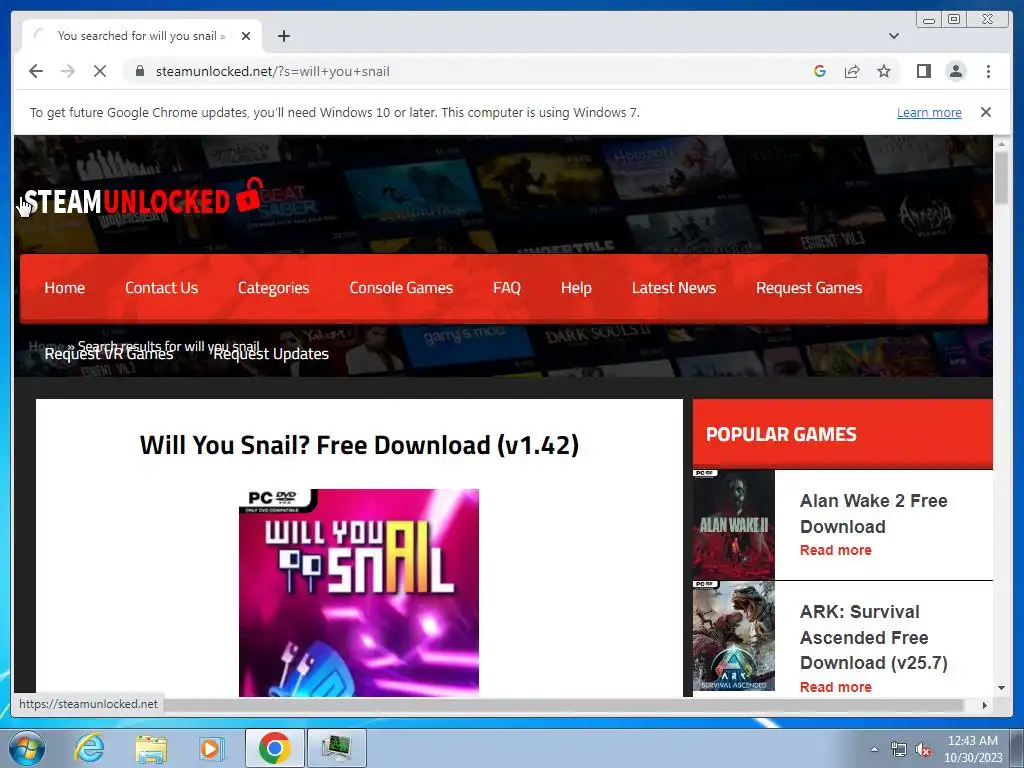
Task: Open the network tray icon
Action: [899, 749]
